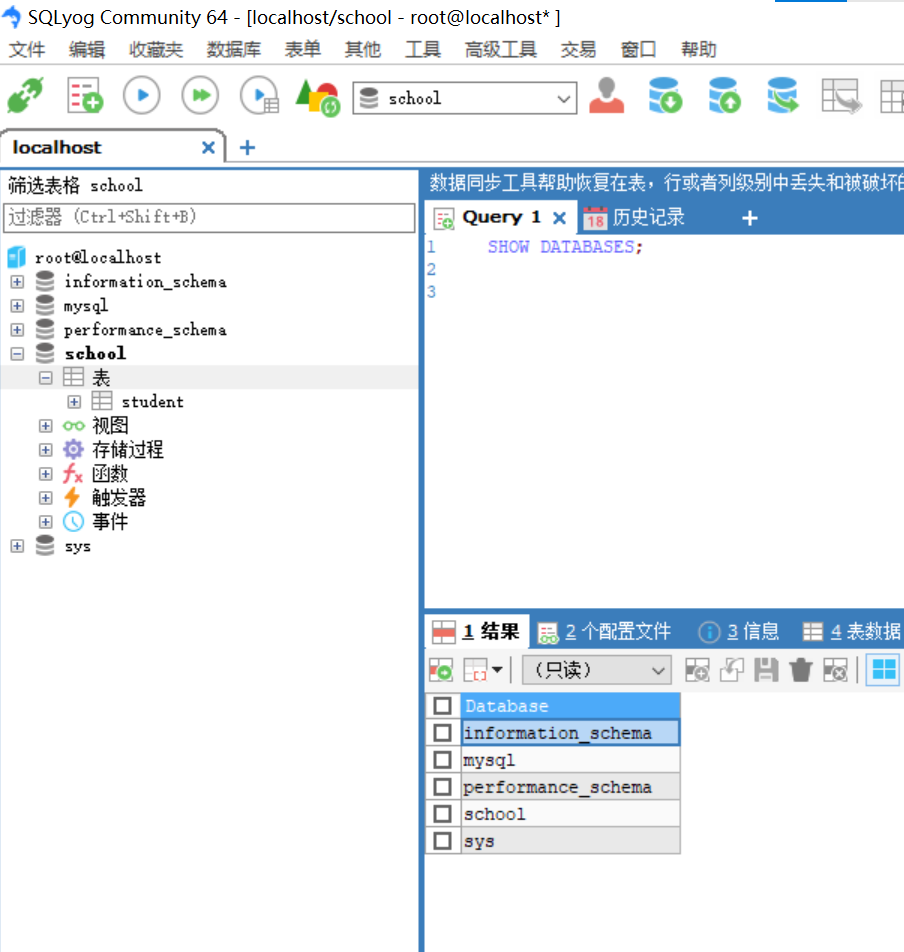Click the Database column header

point(570,706)
